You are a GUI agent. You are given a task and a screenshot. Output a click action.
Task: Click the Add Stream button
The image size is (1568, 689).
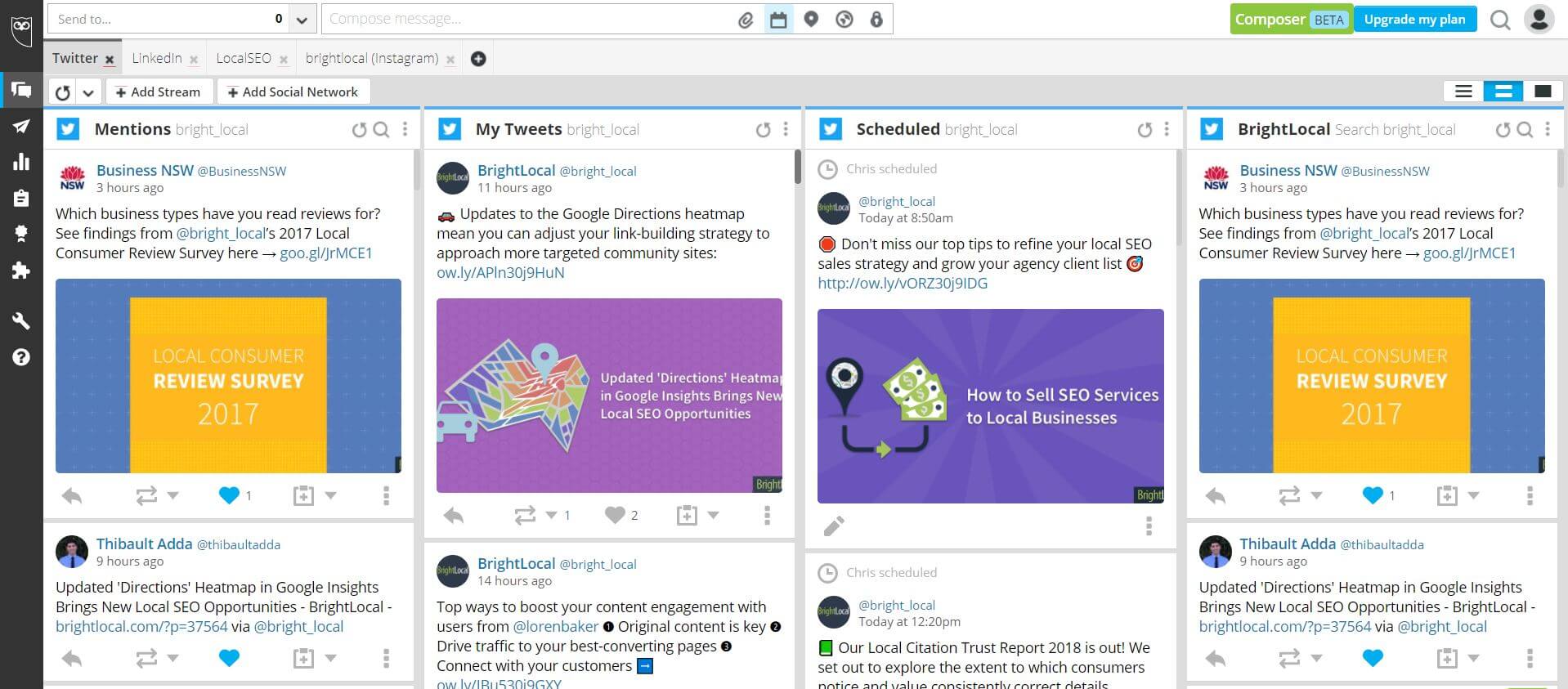click(x=159, y=92)
